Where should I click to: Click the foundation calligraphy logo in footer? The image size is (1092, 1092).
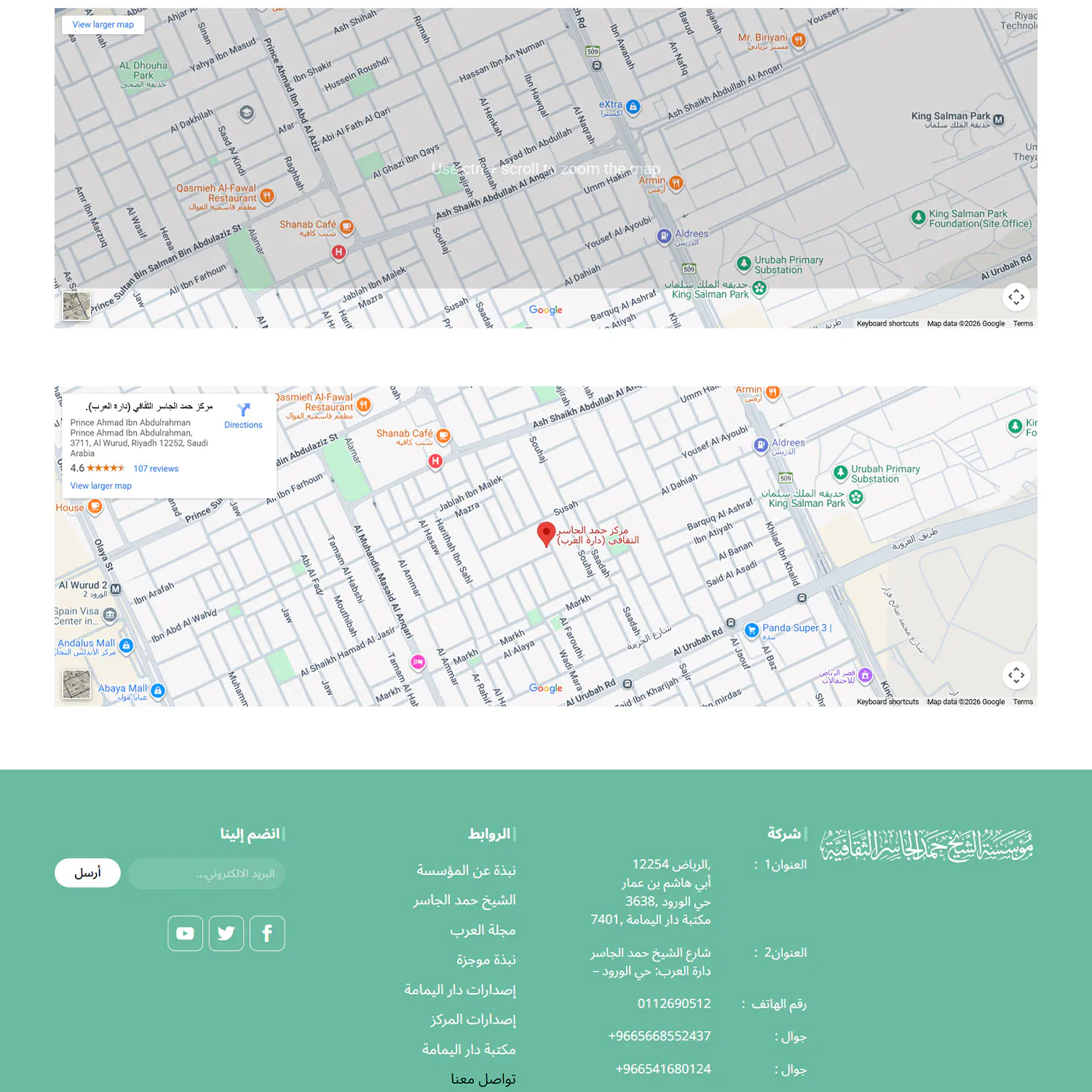coord(926,847)
